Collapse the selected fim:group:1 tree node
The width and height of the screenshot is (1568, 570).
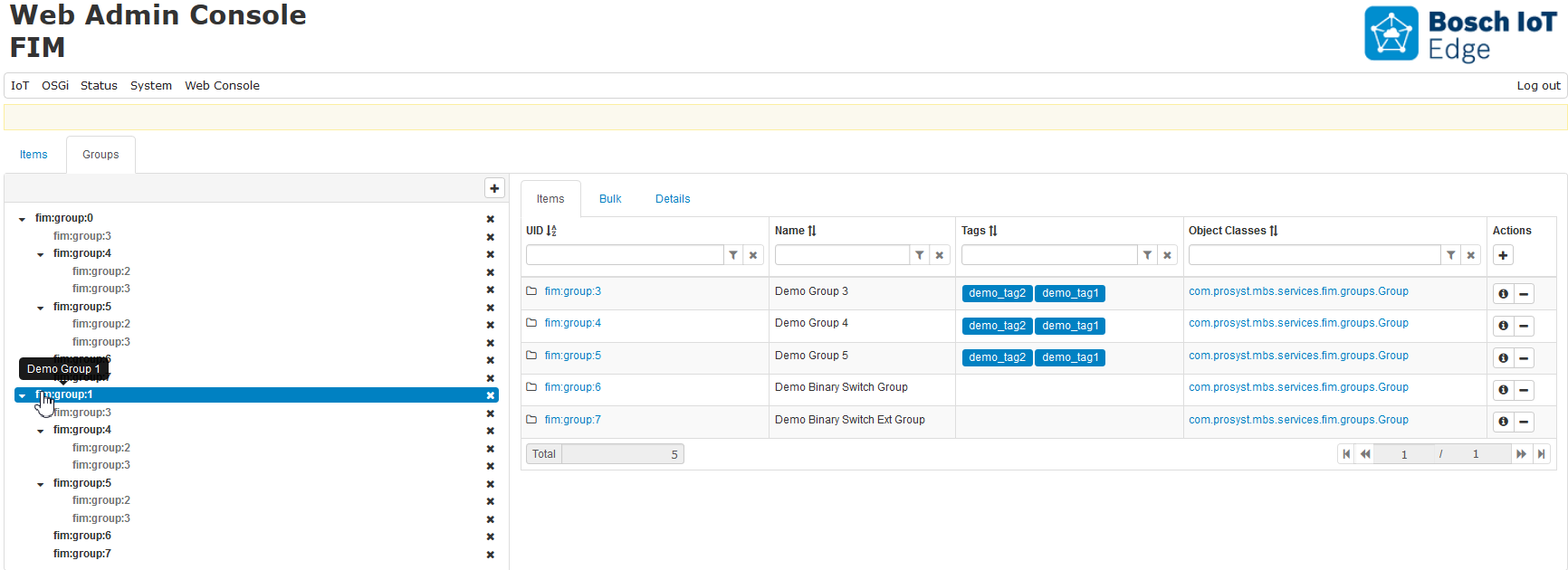pyautogui.click(x=23, y=395)
